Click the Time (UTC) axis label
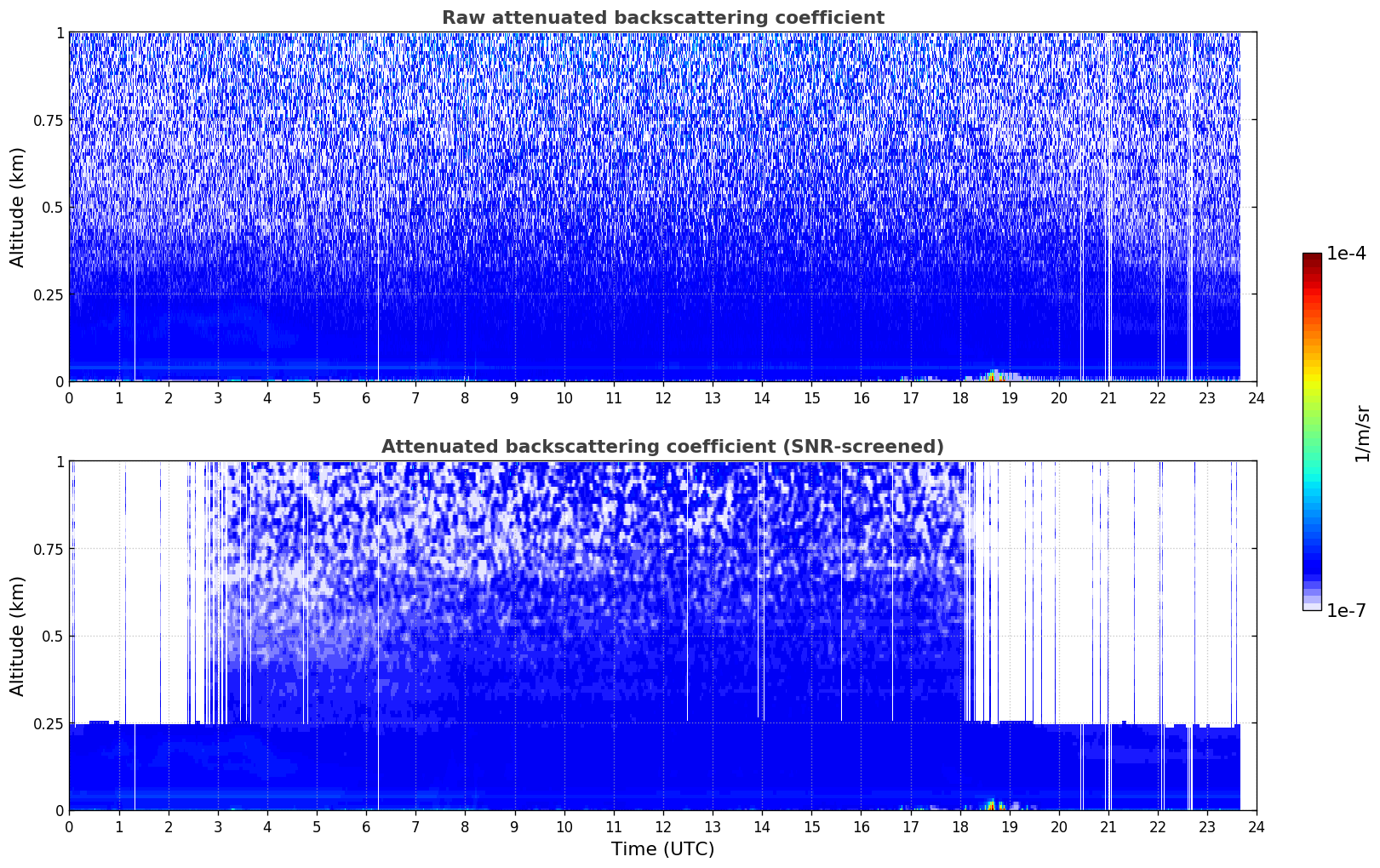This screenshot has height=868, width=1380. [662, 848]
